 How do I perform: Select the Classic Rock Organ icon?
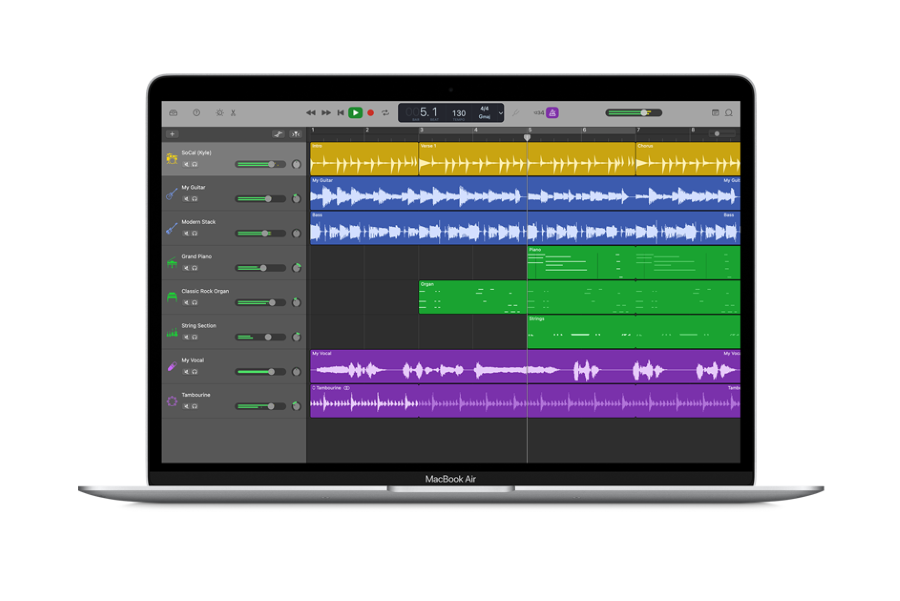(172, 297)
